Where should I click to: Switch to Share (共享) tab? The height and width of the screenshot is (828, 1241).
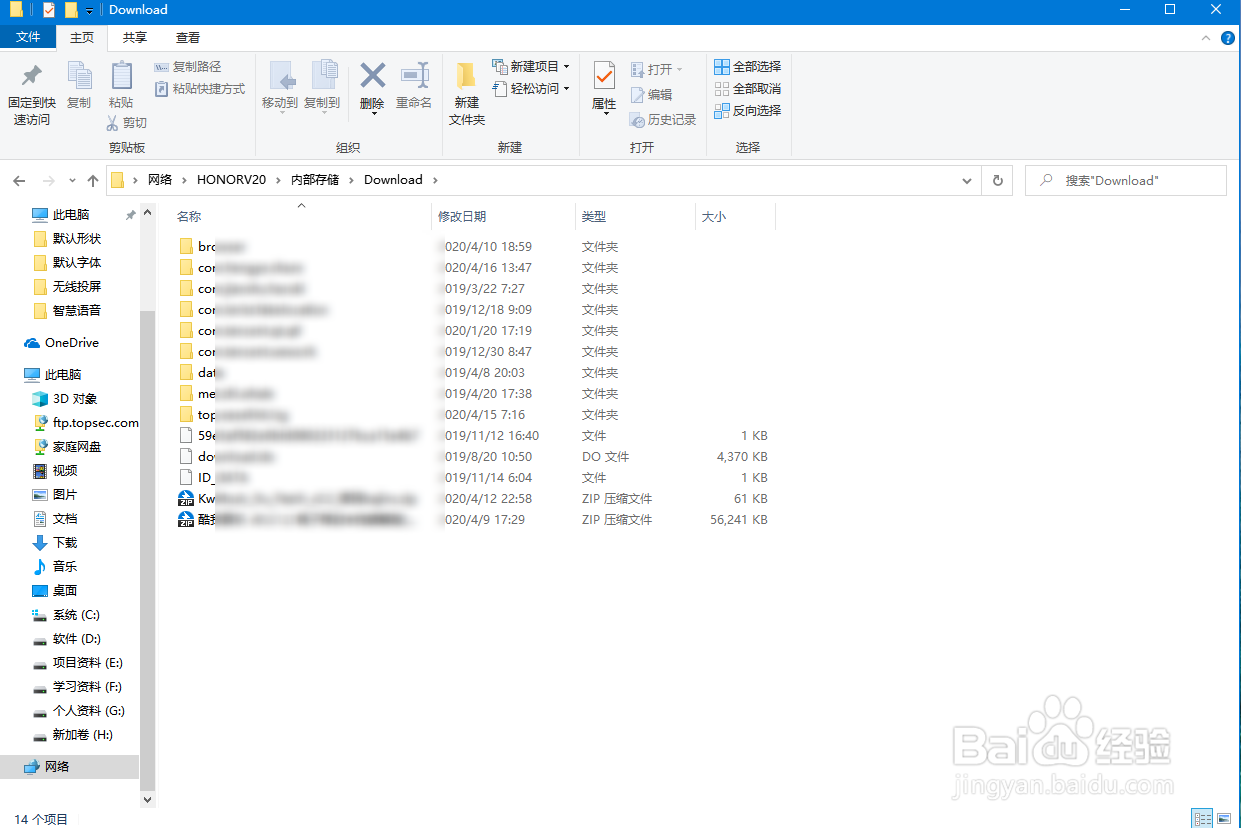tap(135, 38)
